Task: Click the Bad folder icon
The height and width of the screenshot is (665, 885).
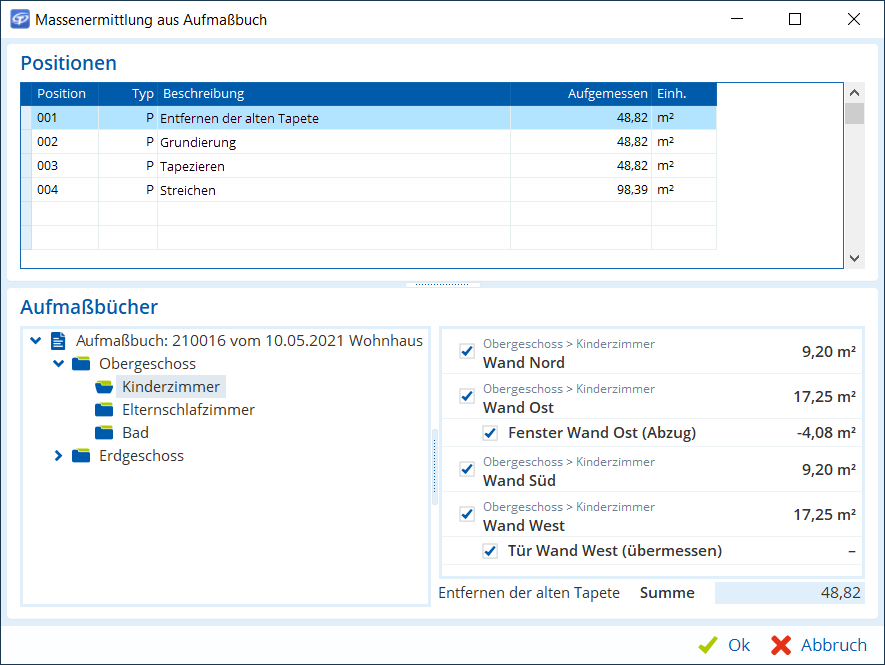Action: 104,433
